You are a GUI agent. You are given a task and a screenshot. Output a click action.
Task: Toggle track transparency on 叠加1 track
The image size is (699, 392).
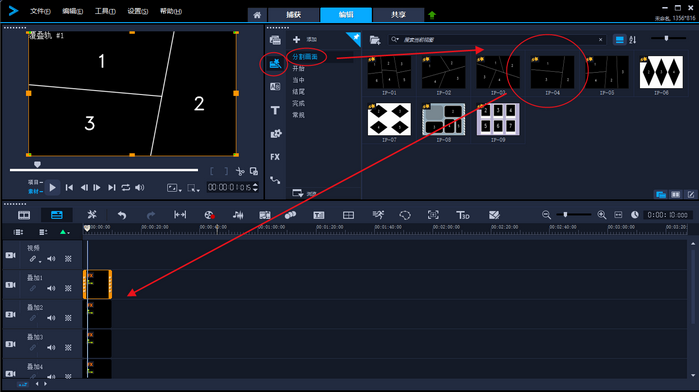pyautogui.click(x=68, y=289)
